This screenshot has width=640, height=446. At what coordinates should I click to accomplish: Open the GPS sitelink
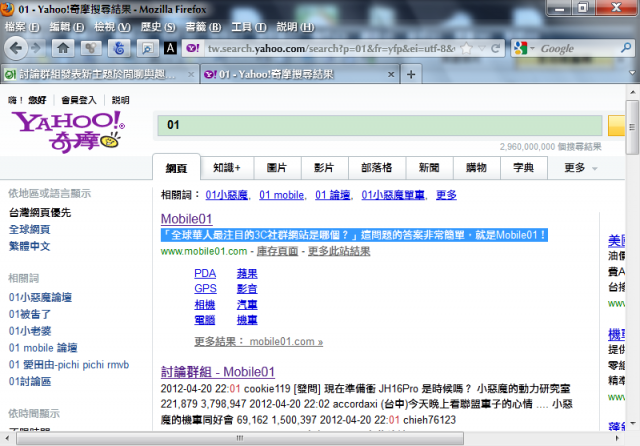point(205,289)
